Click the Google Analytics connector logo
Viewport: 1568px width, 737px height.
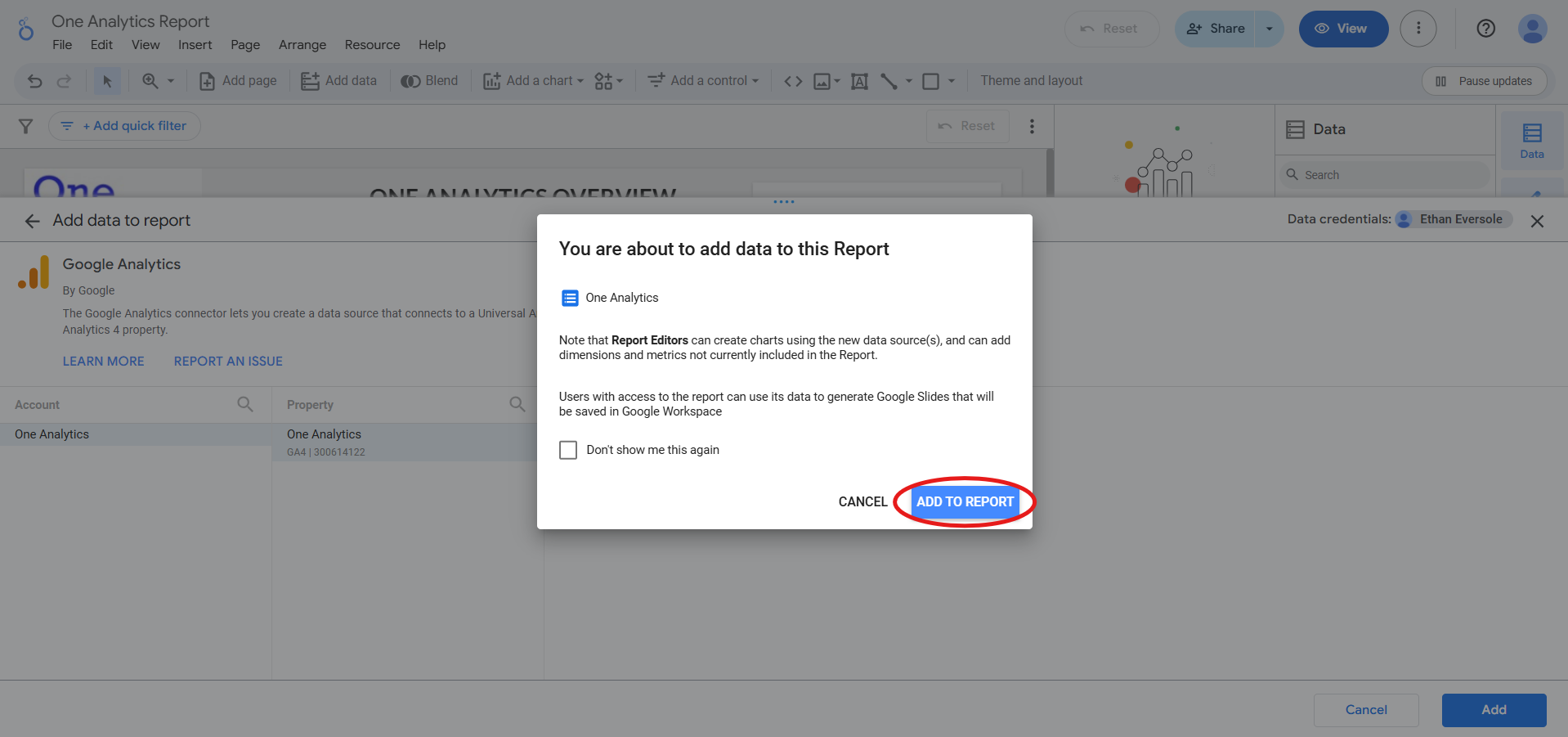[x=34, y=272]
